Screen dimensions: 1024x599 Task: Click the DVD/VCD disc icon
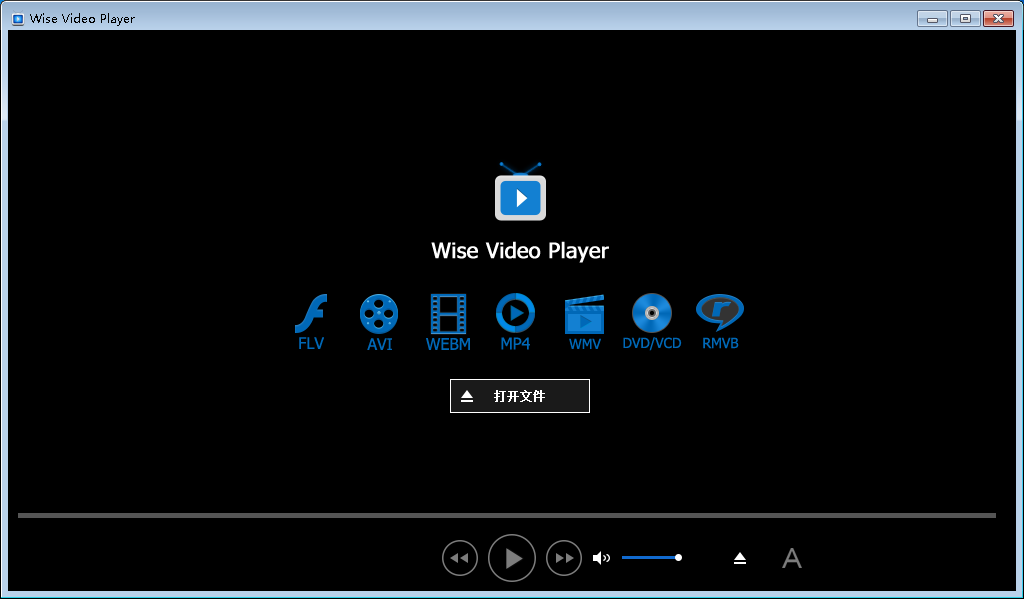[652, 313]
